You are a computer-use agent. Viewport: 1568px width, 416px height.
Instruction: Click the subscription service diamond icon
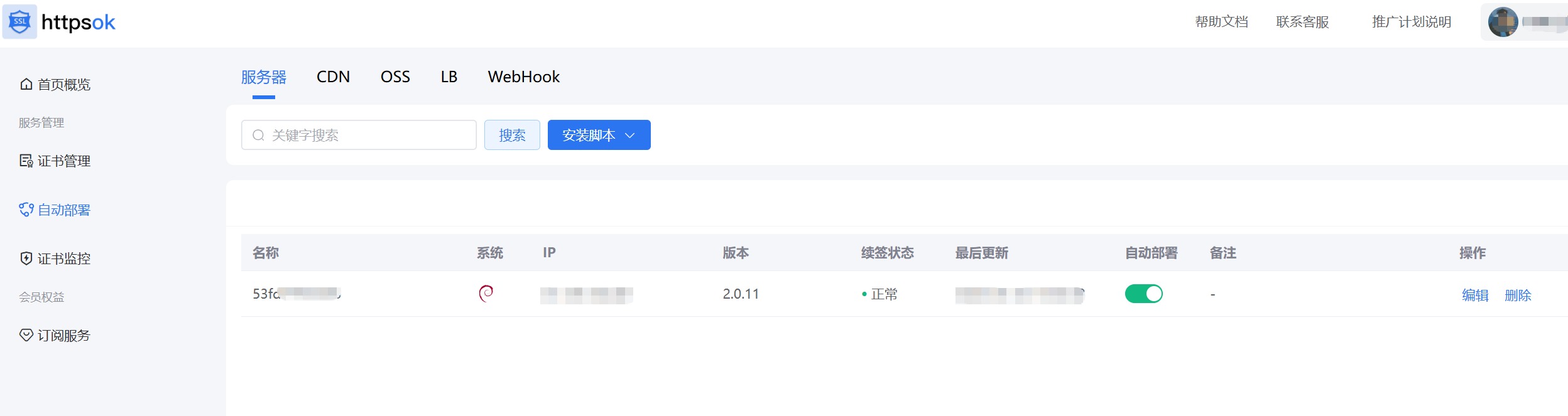pyautogui.click(x=26, y=335)
